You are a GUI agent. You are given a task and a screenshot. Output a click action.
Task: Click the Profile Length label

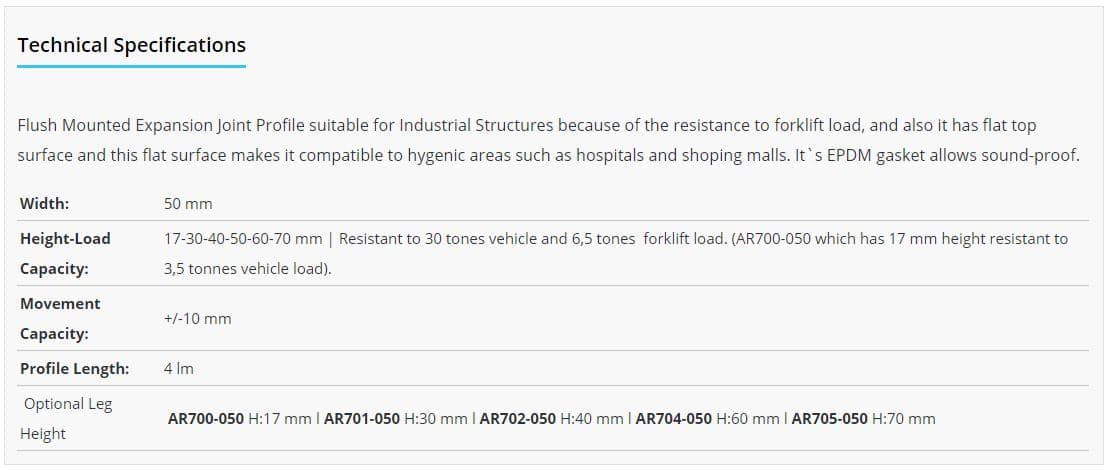74,369
